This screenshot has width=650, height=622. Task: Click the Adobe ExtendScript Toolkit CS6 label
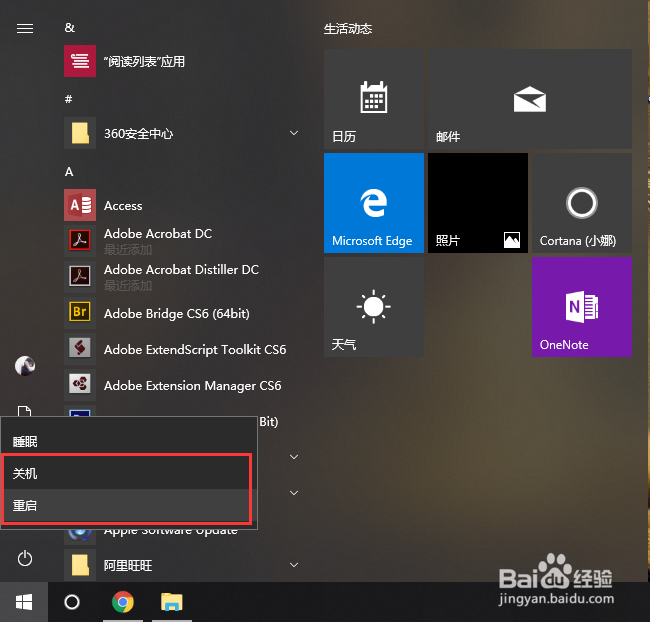195,350
